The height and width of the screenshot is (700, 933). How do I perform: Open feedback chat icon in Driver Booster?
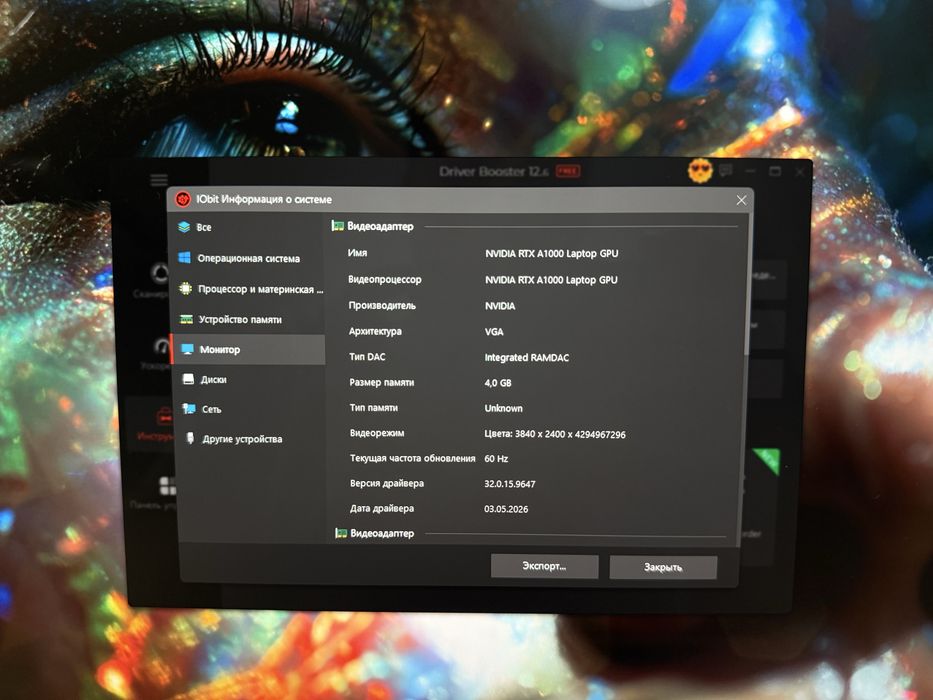pos(725,171)
